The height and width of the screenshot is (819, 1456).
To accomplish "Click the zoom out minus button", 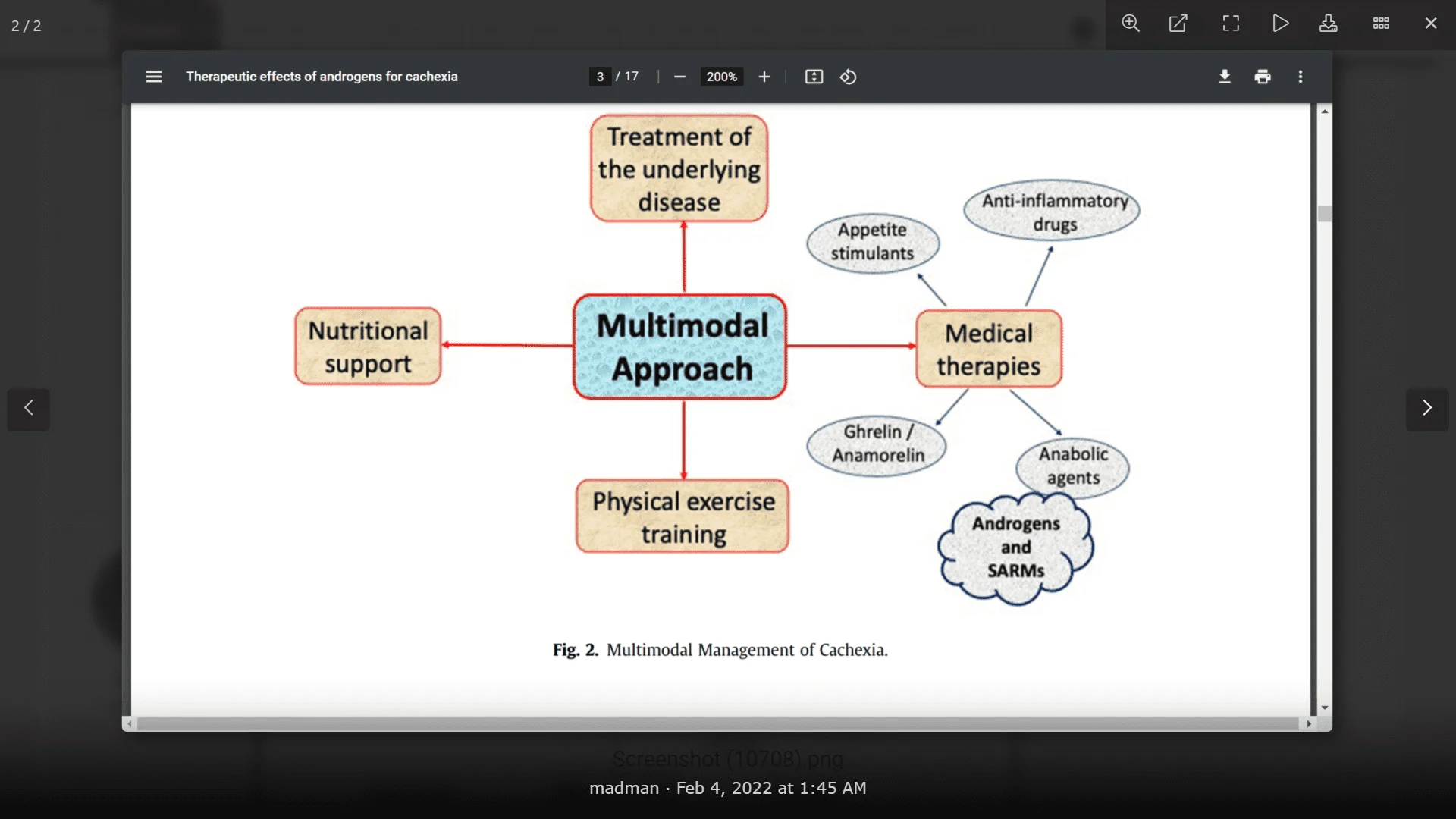I will (x=680, y=77).
